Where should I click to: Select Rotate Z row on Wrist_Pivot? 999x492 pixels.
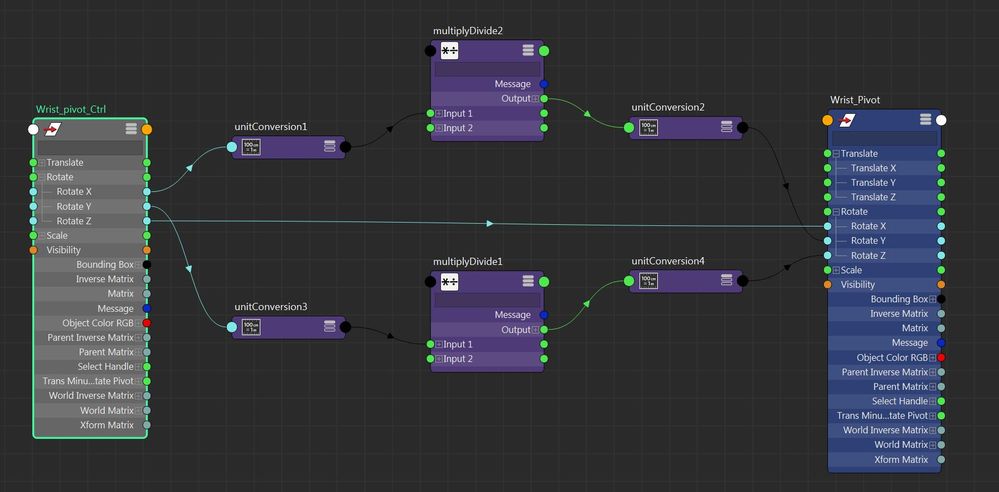pos(884,256)
